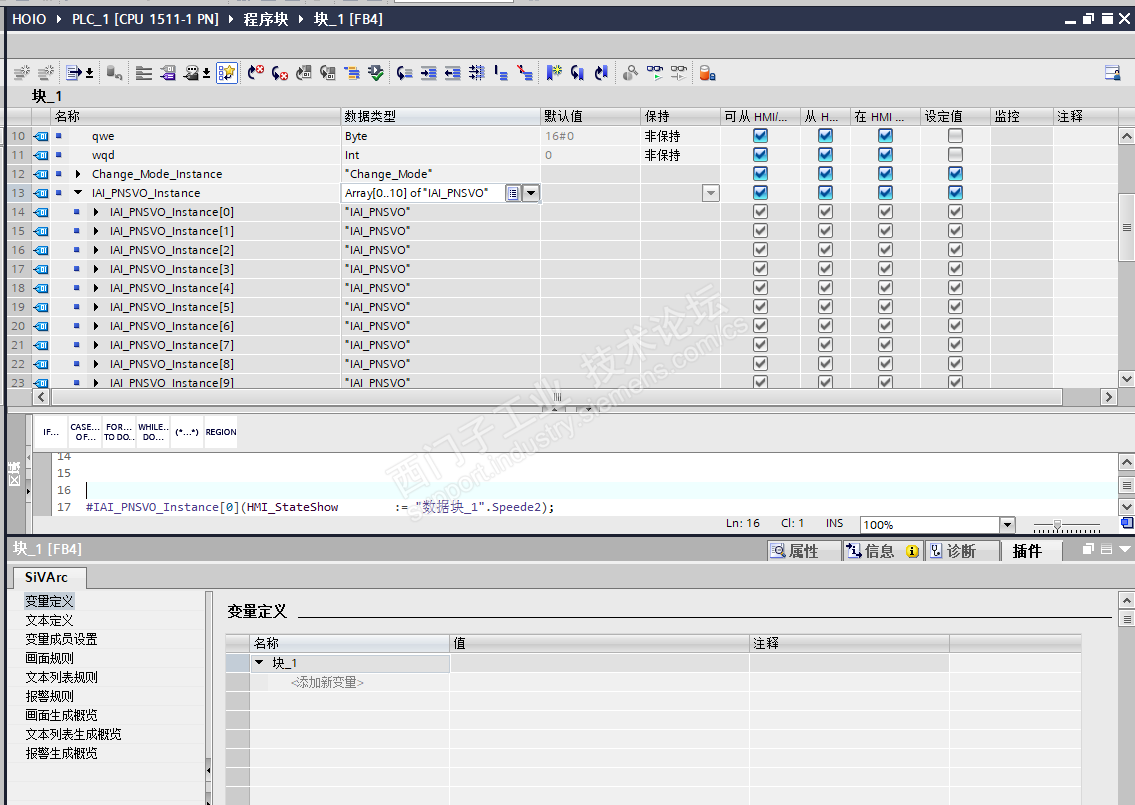
Task: Toggle 从 H... checkbox for wqd row
Action: [825, 154]
